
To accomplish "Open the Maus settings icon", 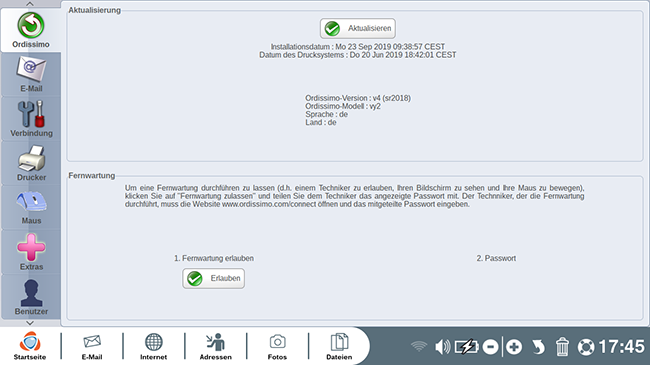I will [31, 207].
